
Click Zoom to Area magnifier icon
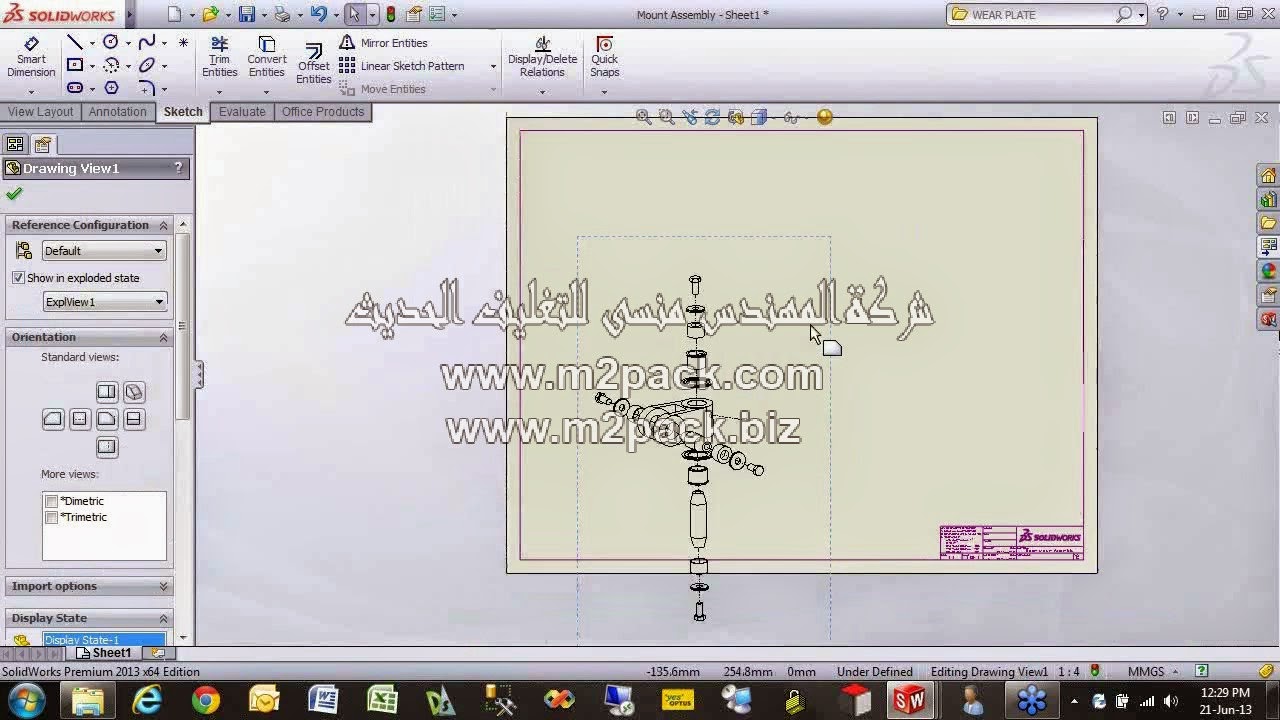666,117
